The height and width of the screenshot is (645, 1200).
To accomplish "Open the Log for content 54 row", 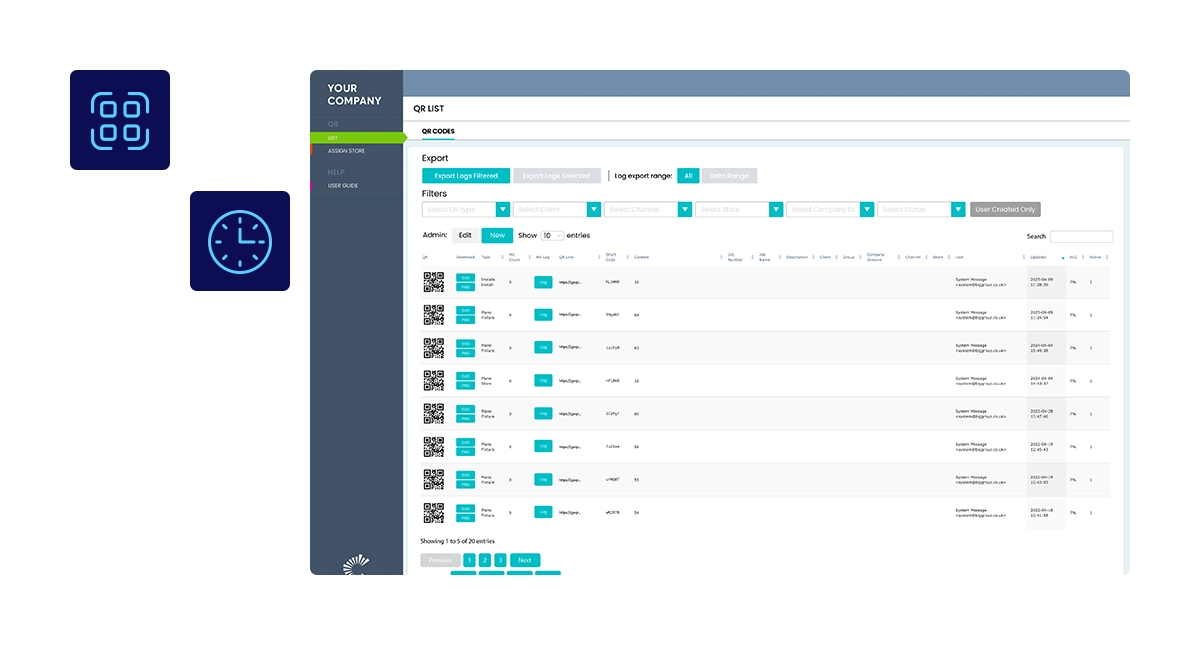I will pos(543,512).
